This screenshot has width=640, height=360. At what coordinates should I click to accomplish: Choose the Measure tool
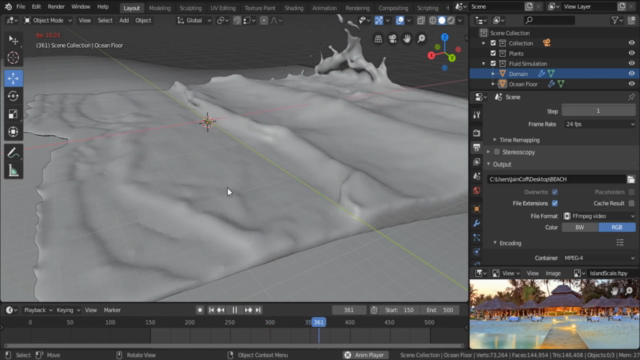(13, 171)
